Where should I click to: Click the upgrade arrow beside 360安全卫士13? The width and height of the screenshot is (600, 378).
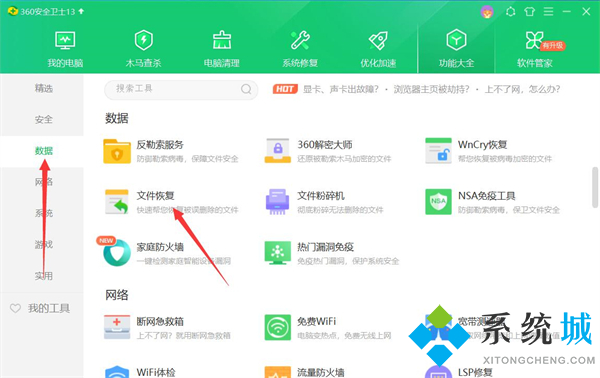tap(81, 11)
